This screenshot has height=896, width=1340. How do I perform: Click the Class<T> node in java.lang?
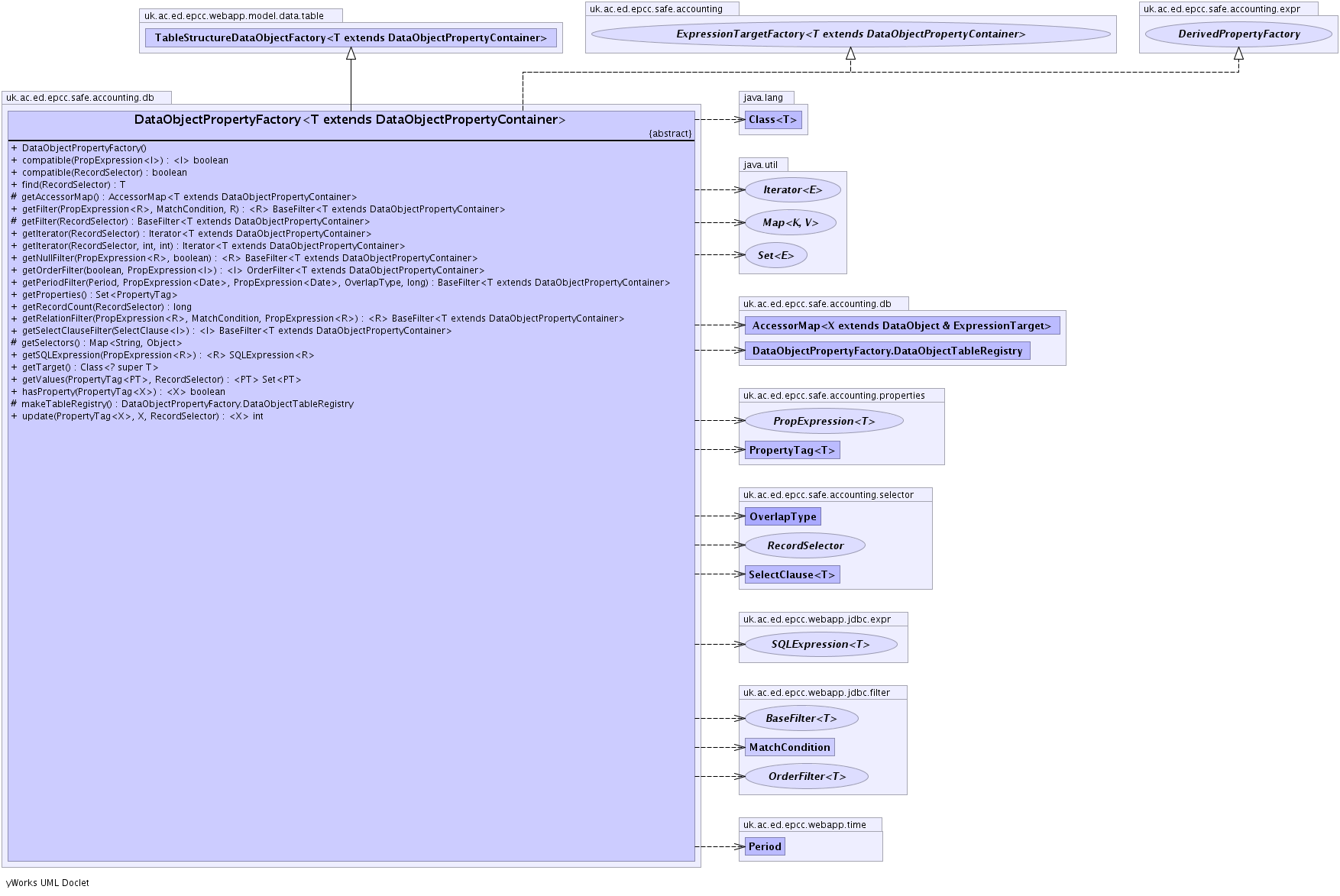tap(773, 119)
